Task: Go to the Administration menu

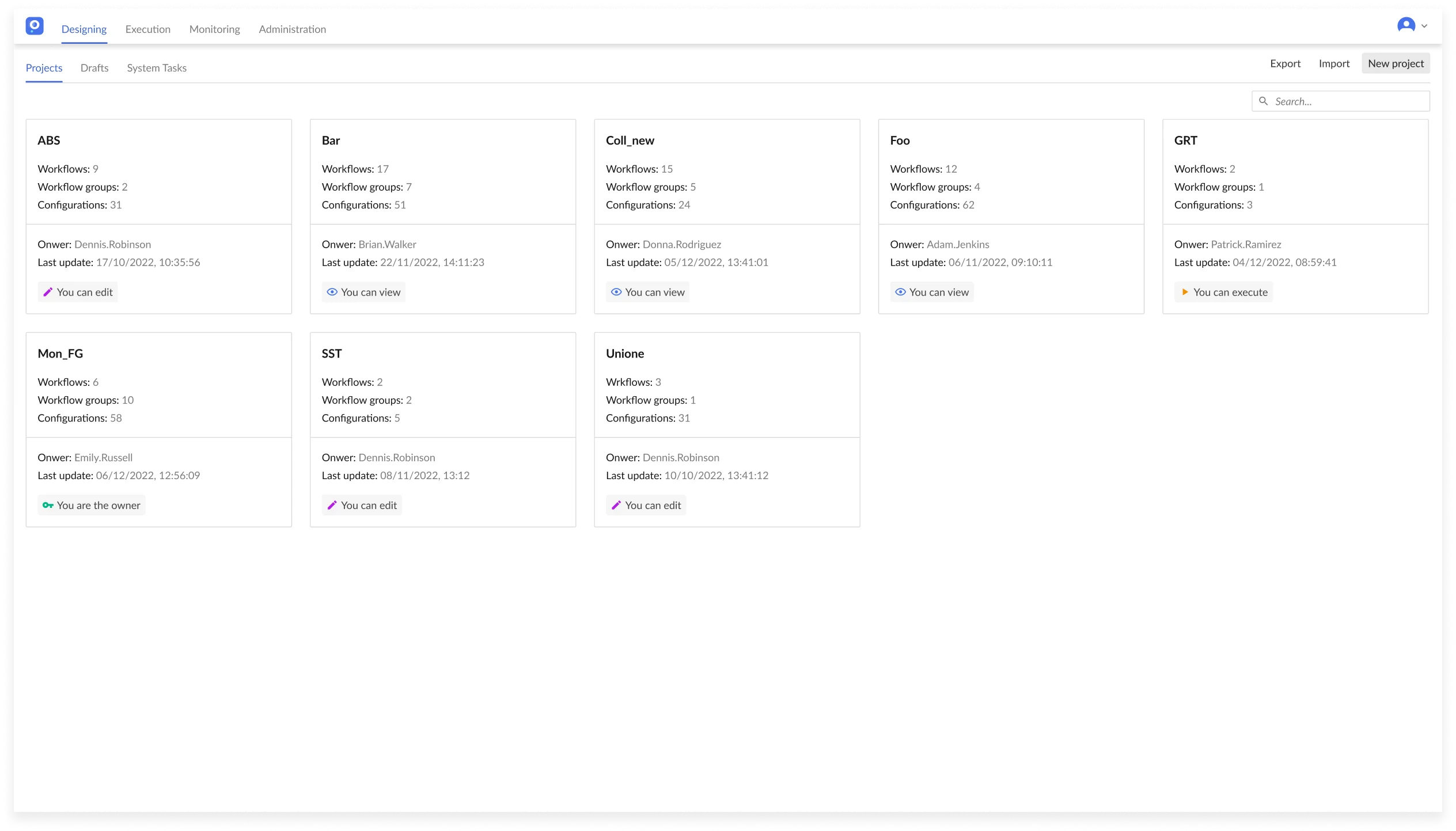Action: (292, 29)
